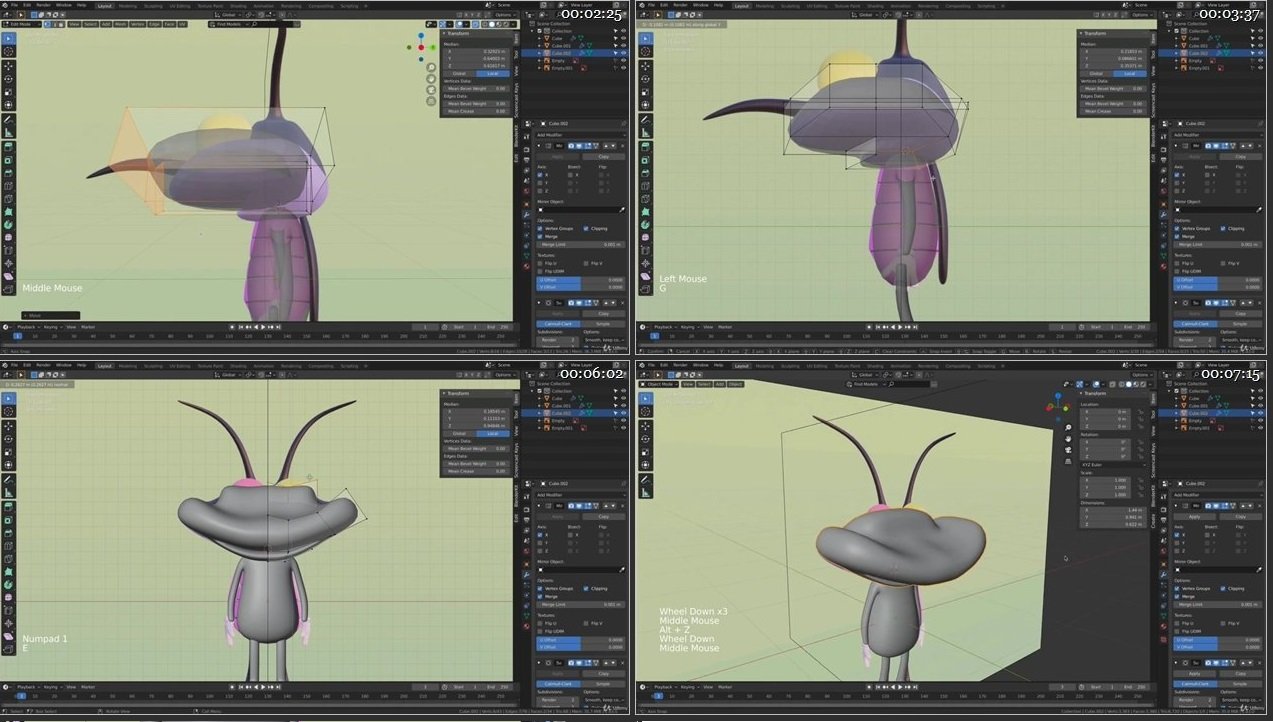Toggle perspective grid icon in 00:07:15 viewport
Viewport: 1273px width, 722px height.
coord(1068,461)
